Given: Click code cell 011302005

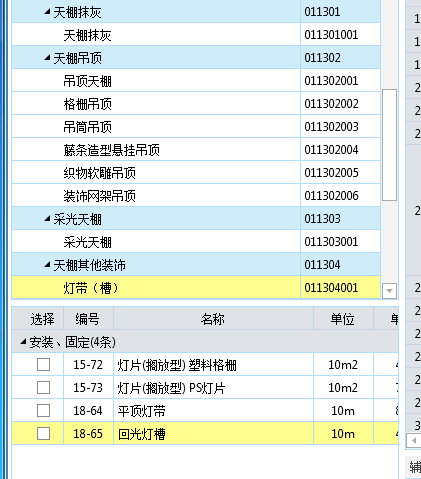Looking at the screenshot, I should [x=340, y=173].
